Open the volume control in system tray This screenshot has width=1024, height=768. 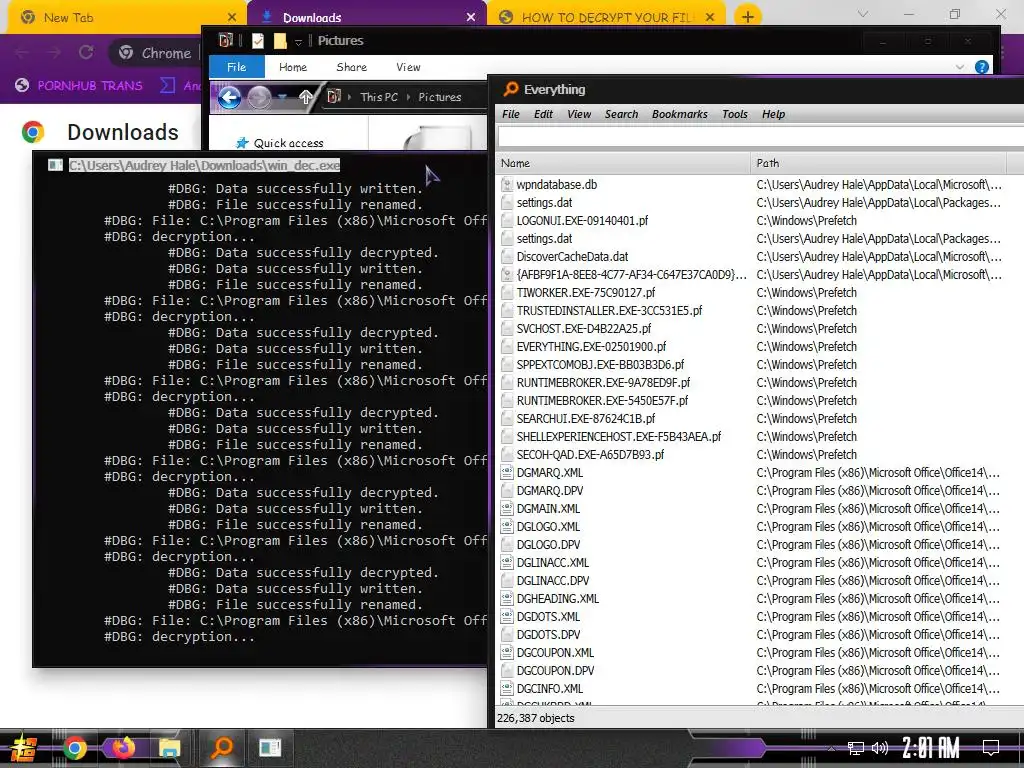coord(880,748)
